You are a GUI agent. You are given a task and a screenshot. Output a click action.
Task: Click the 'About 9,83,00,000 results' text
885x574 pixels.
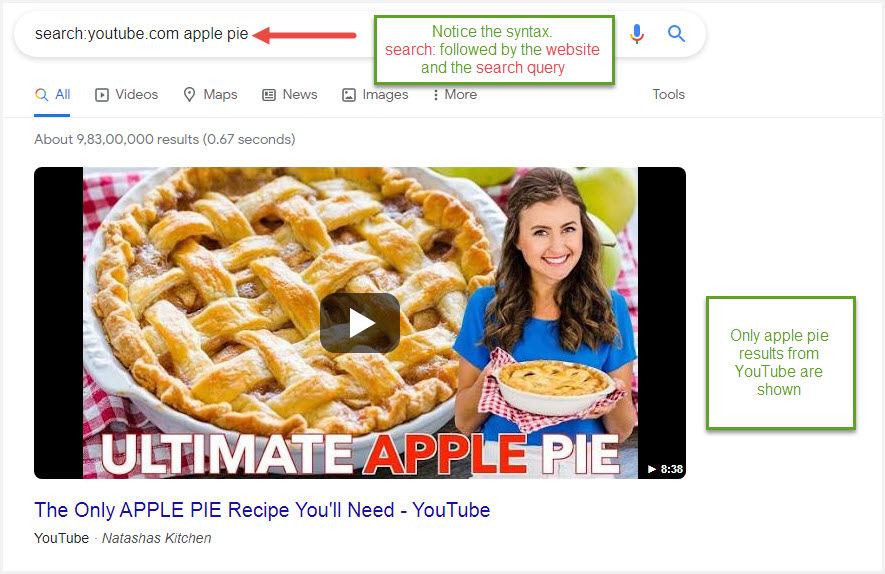164,140
